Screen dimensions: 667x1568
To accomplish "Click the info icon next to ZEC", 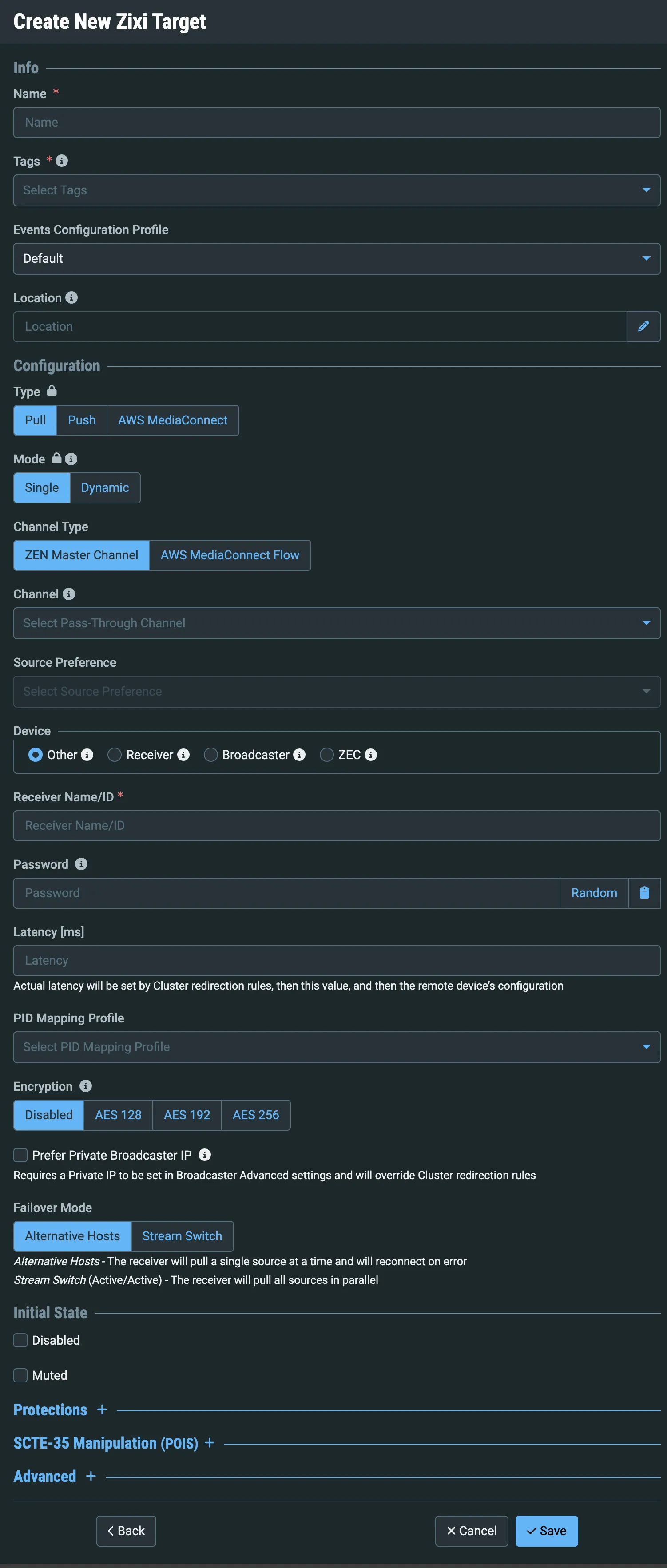I will pos(370,755).
